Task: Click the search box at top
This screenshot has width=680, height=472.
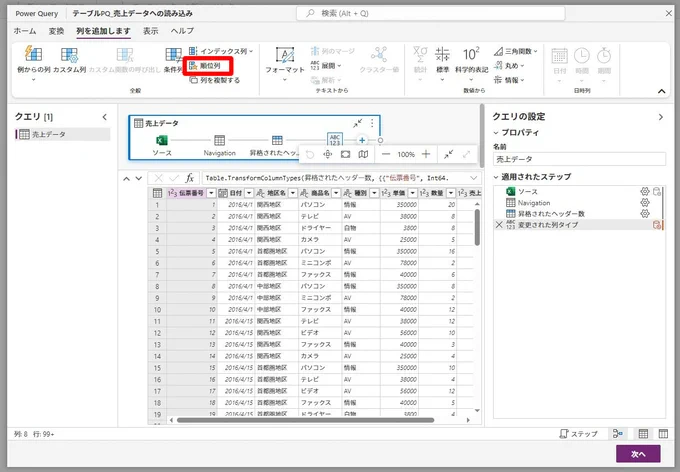Action: point(431,13)
